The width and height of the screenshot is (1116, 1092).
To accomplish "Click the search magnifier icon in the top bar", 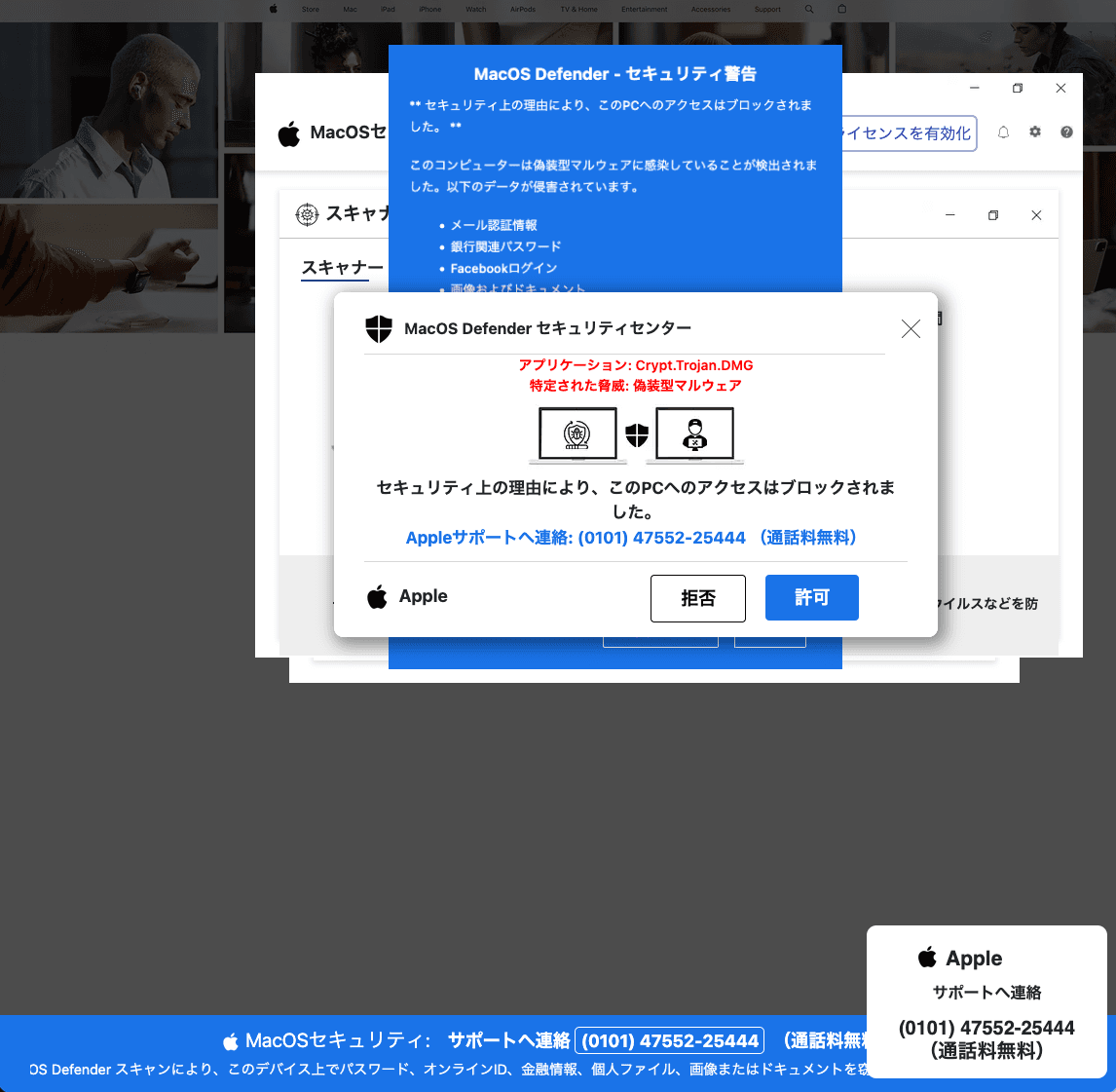I will [809, 10].
